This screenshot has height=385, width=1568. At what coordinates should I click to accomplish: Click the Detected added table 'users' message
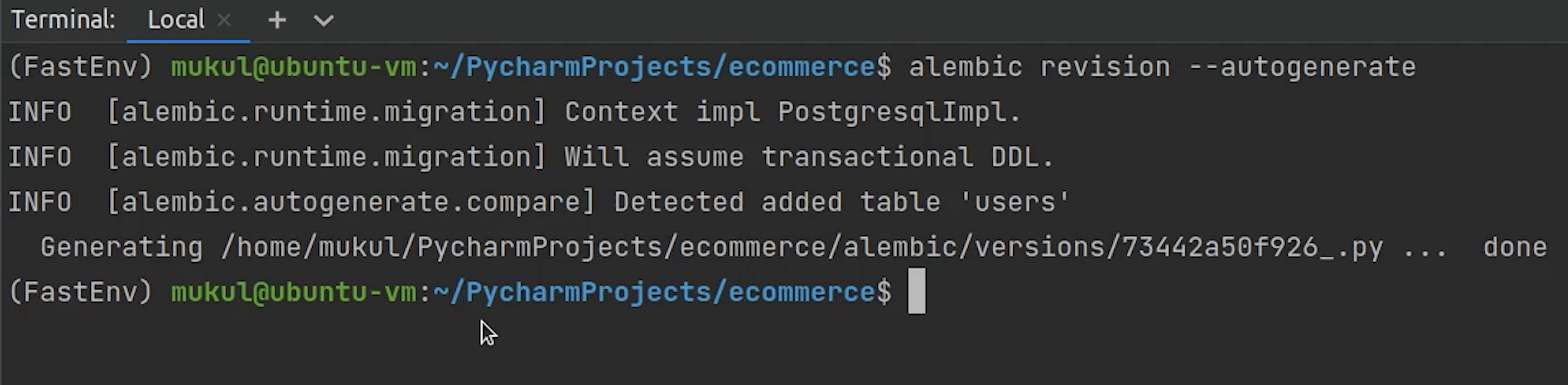842,202
